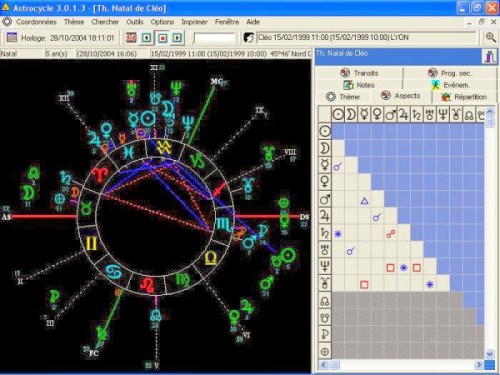Click the Scorpio sign on the zodiac wheel

pos(224,224)
